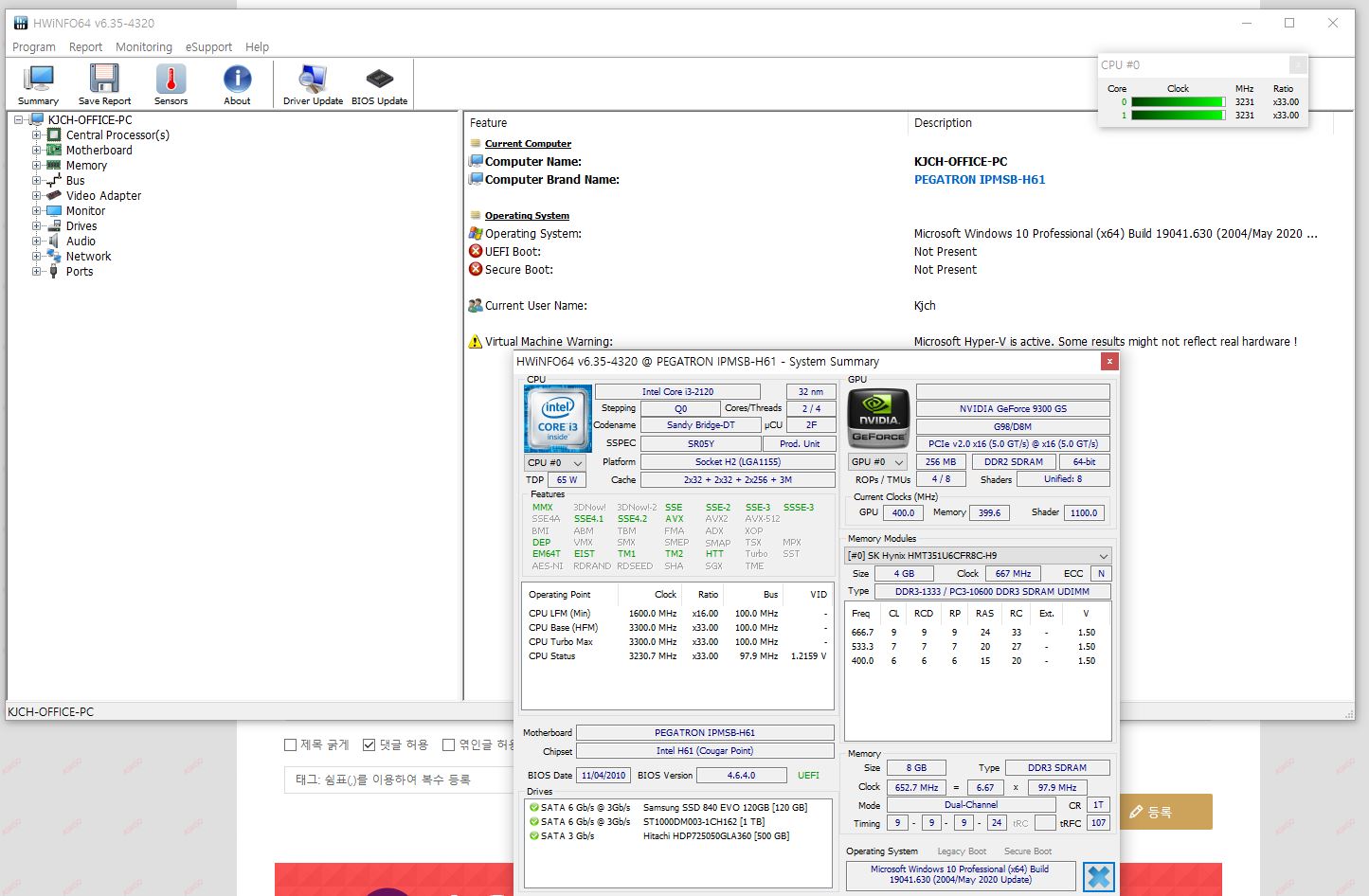Open the Monitoring menu
This screenshot has width=1369, height=896.
[144, 46]
